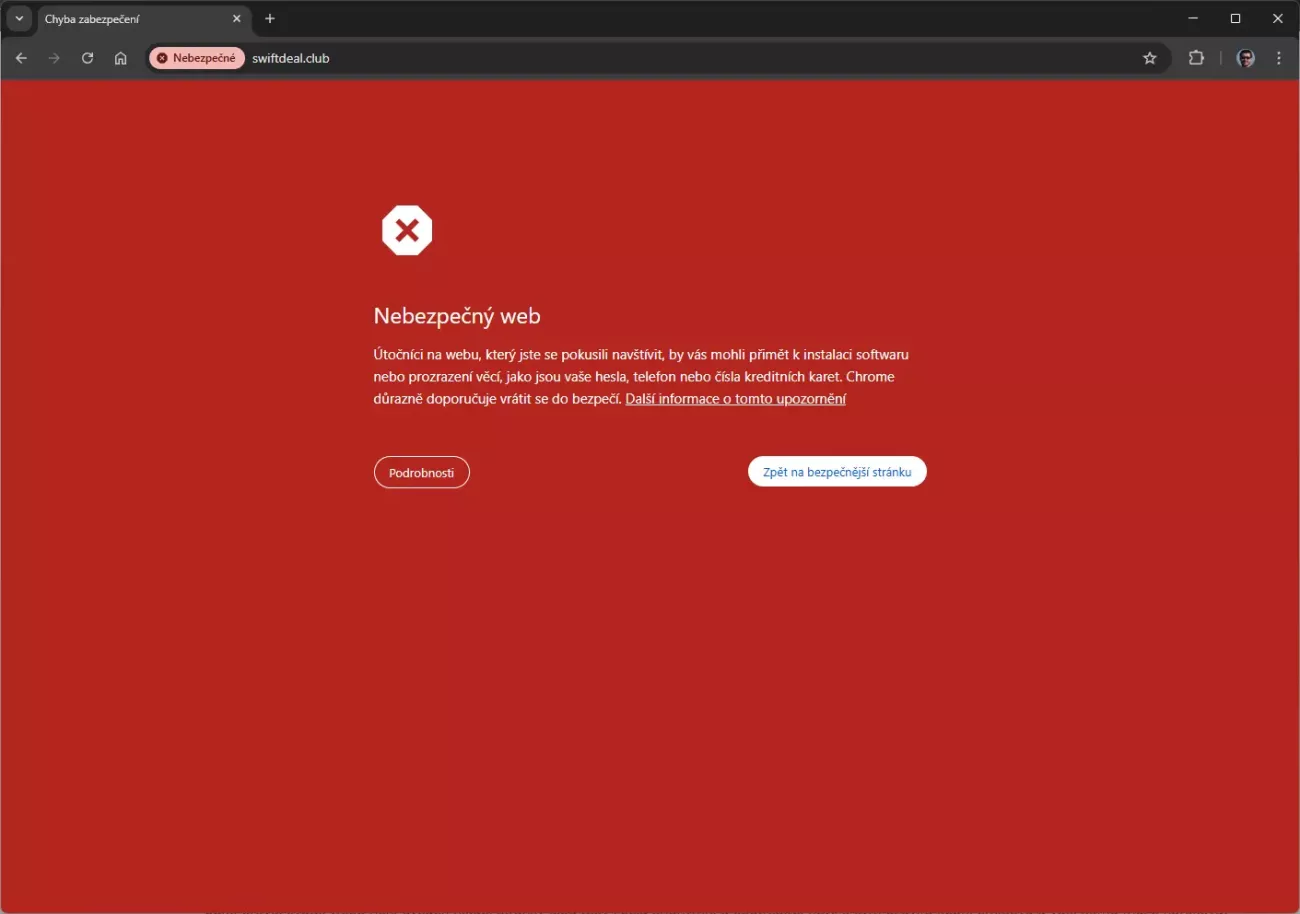The width and height of the screenshot is (1300, 914).
Task: Open Chrome's three-dot menu
Action: (x=1279, y=58)
